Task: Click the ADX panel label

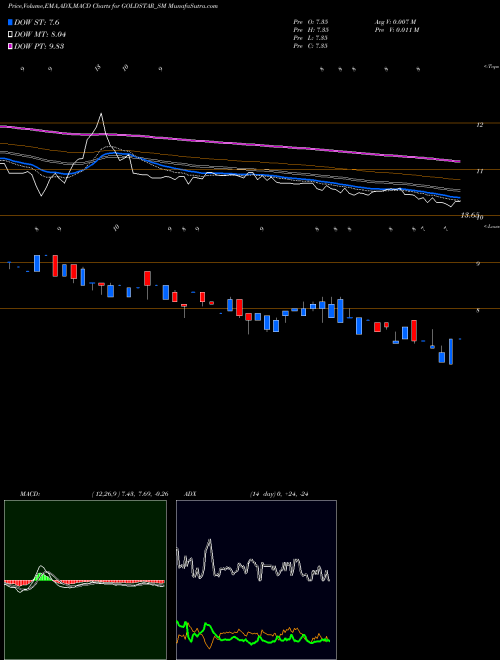Action: pyautogui.click(x=191, y=494)
